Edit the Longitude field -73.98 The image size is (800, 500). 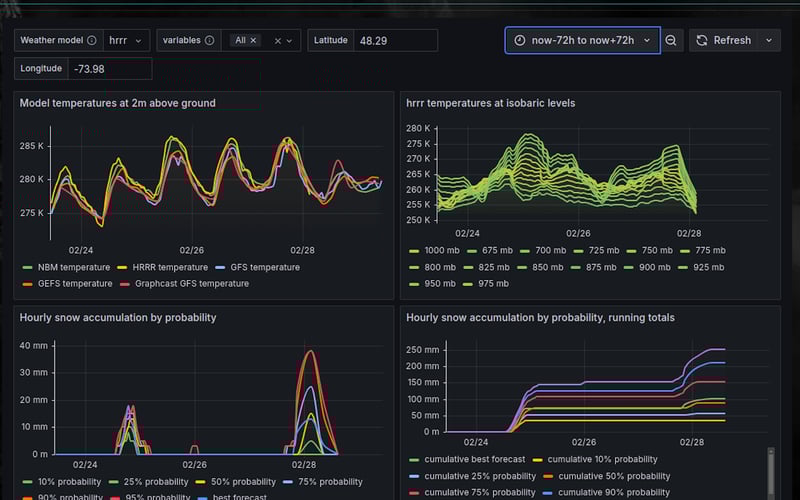coord(110,69)
